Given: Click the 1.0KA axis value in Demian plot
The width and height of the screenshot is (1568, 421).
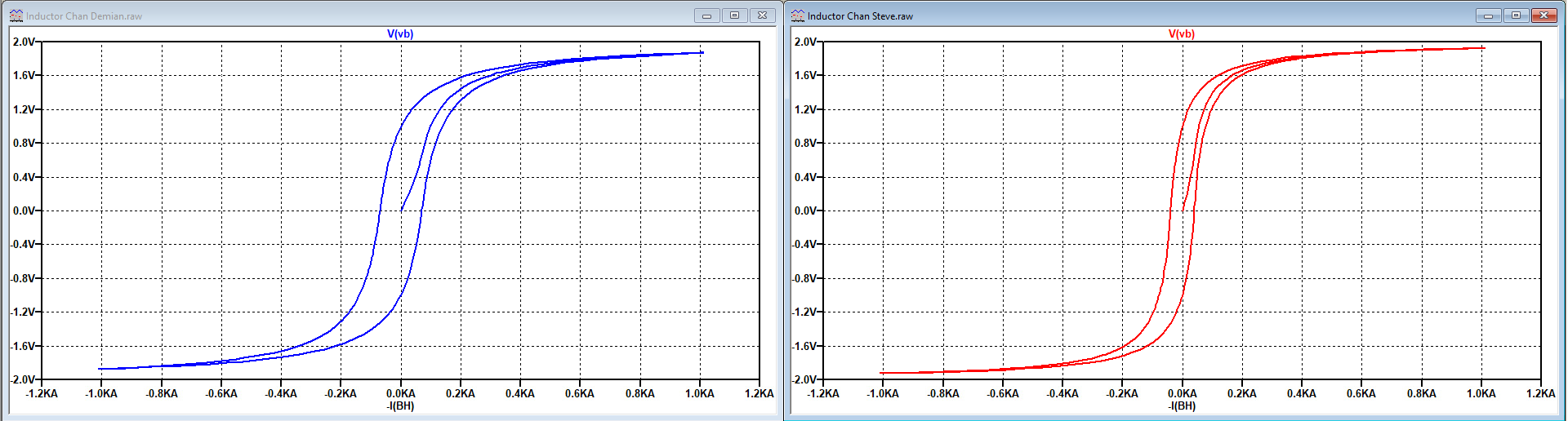Looking at the screenshot, I should (699, 393).
